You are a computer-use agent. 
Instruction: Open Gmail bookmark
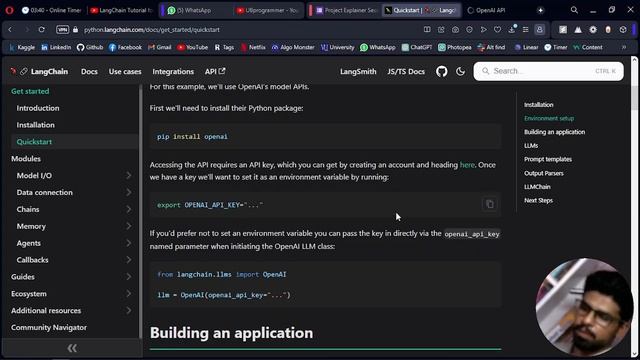(160, 47)
